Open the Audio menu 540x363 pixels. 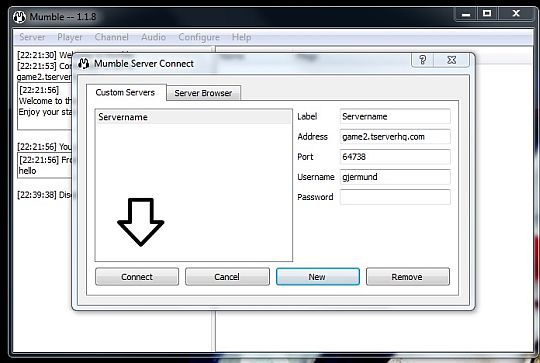(x=154, y=37)
